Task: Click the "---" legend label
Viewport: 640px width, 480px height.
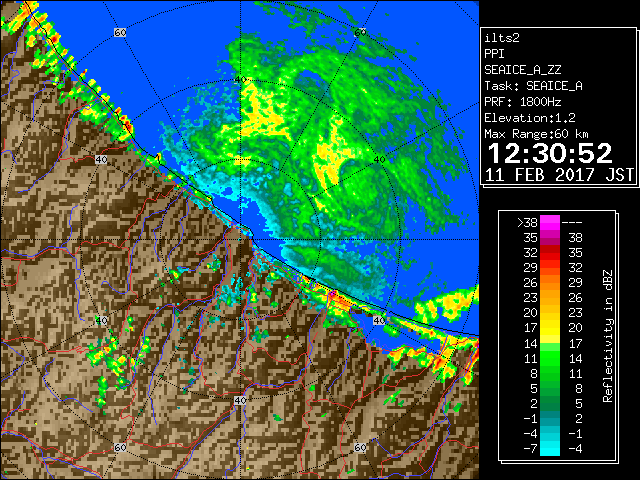Action: click(x=572, y=223)
